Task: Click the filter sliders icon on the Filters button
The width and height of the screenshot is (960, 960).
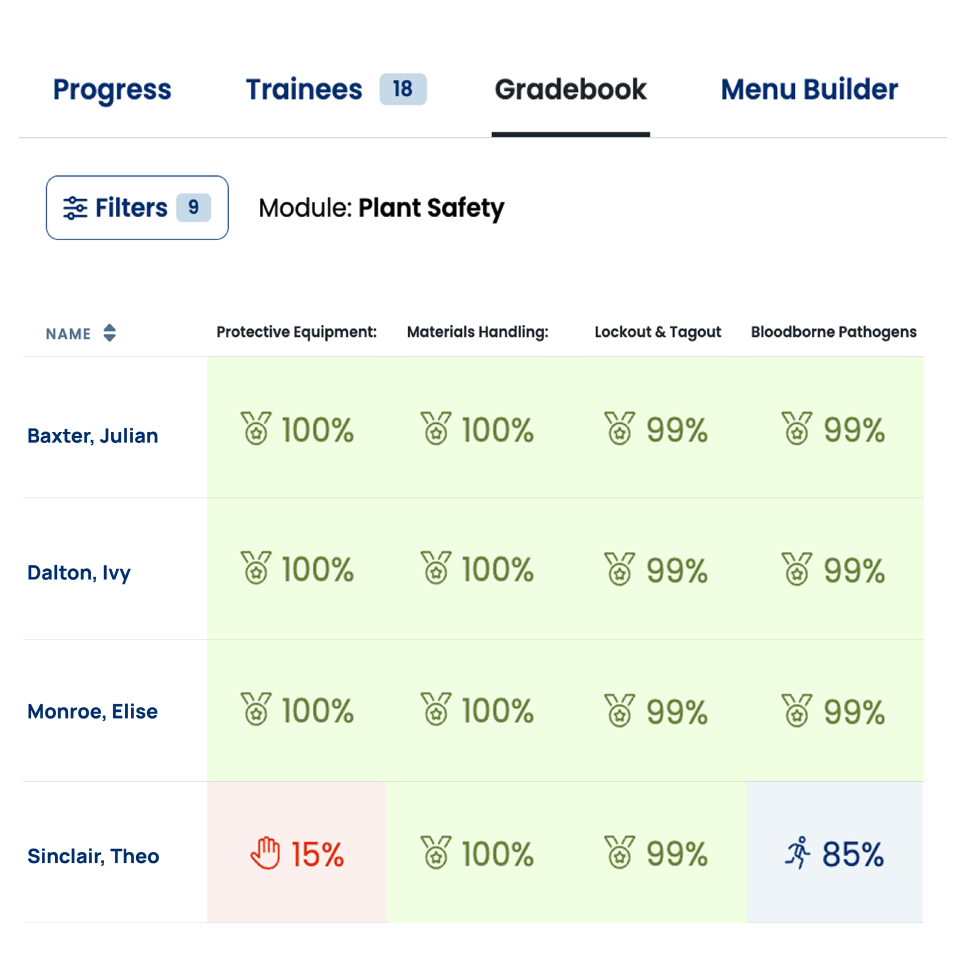Action: [x=75, y=208]
